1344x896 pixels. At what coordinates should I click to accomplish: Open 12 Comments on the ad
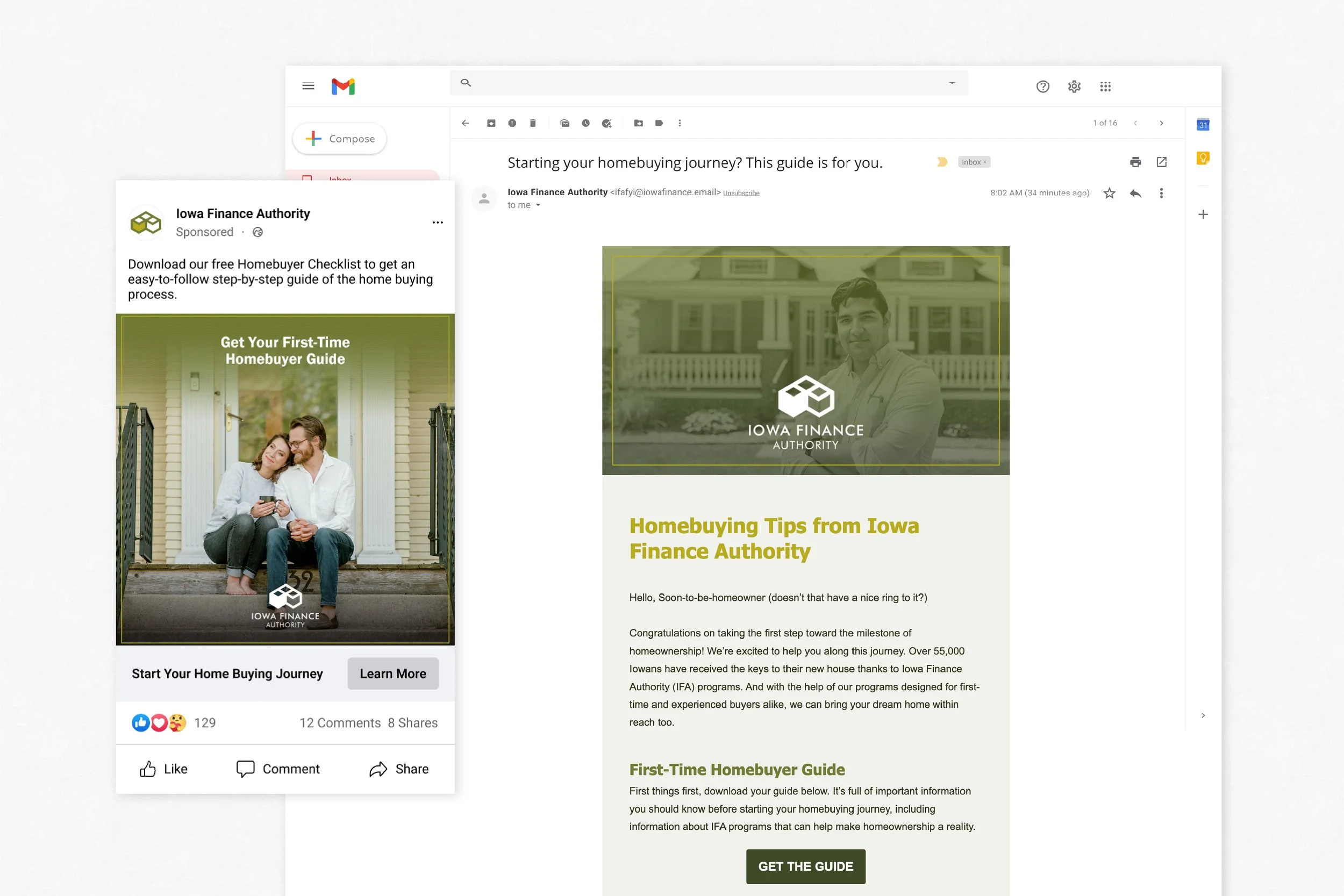pos(340,723)
